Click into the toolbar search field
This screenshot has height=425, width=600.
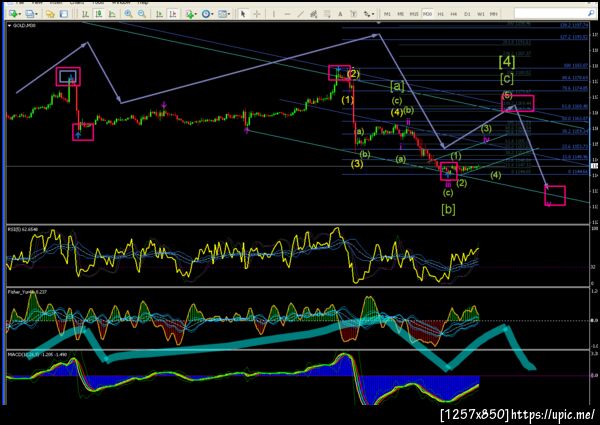coord(551,13)
